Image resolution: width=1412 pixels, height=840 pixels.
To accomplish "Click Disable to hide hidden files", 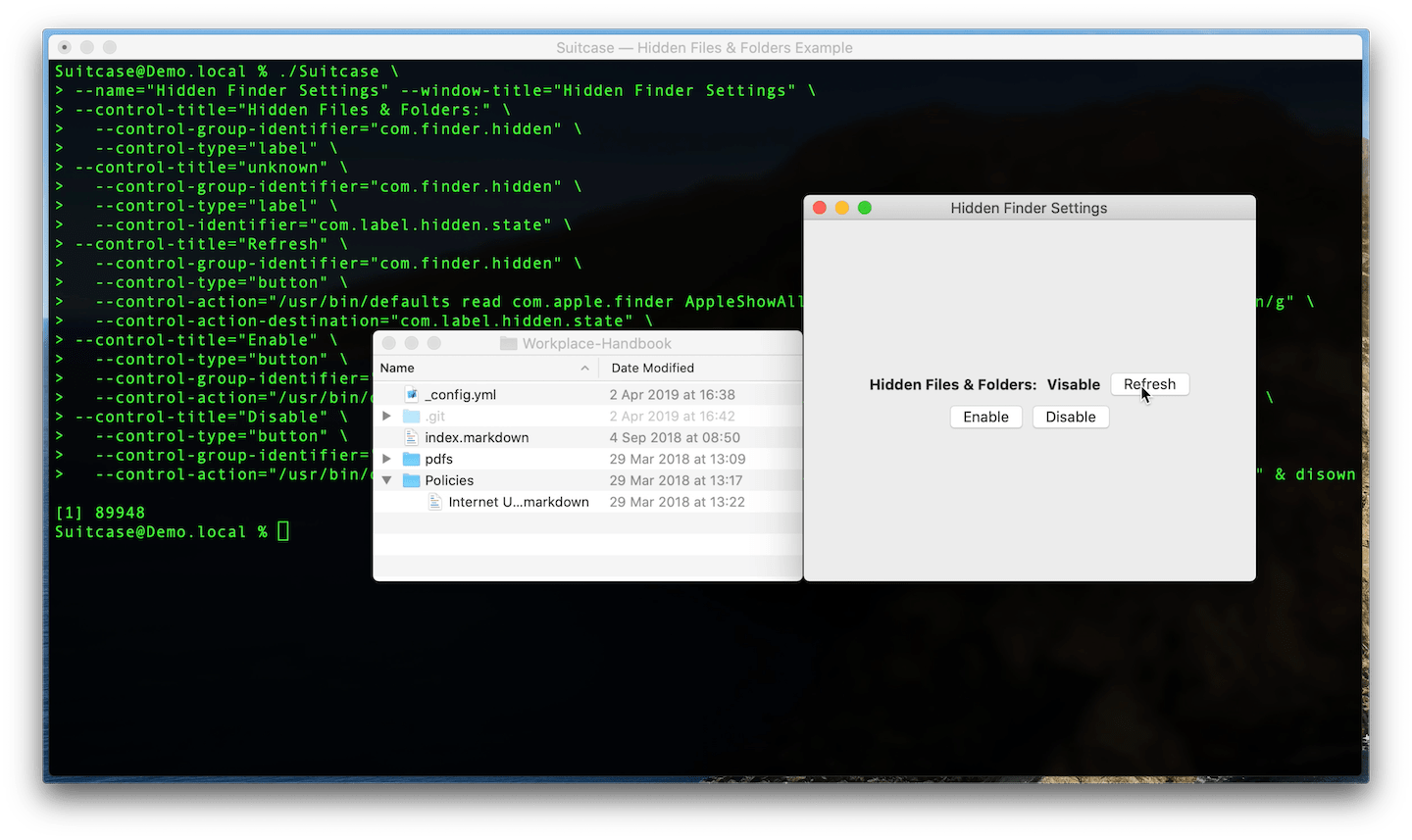I will point(1070,417).
